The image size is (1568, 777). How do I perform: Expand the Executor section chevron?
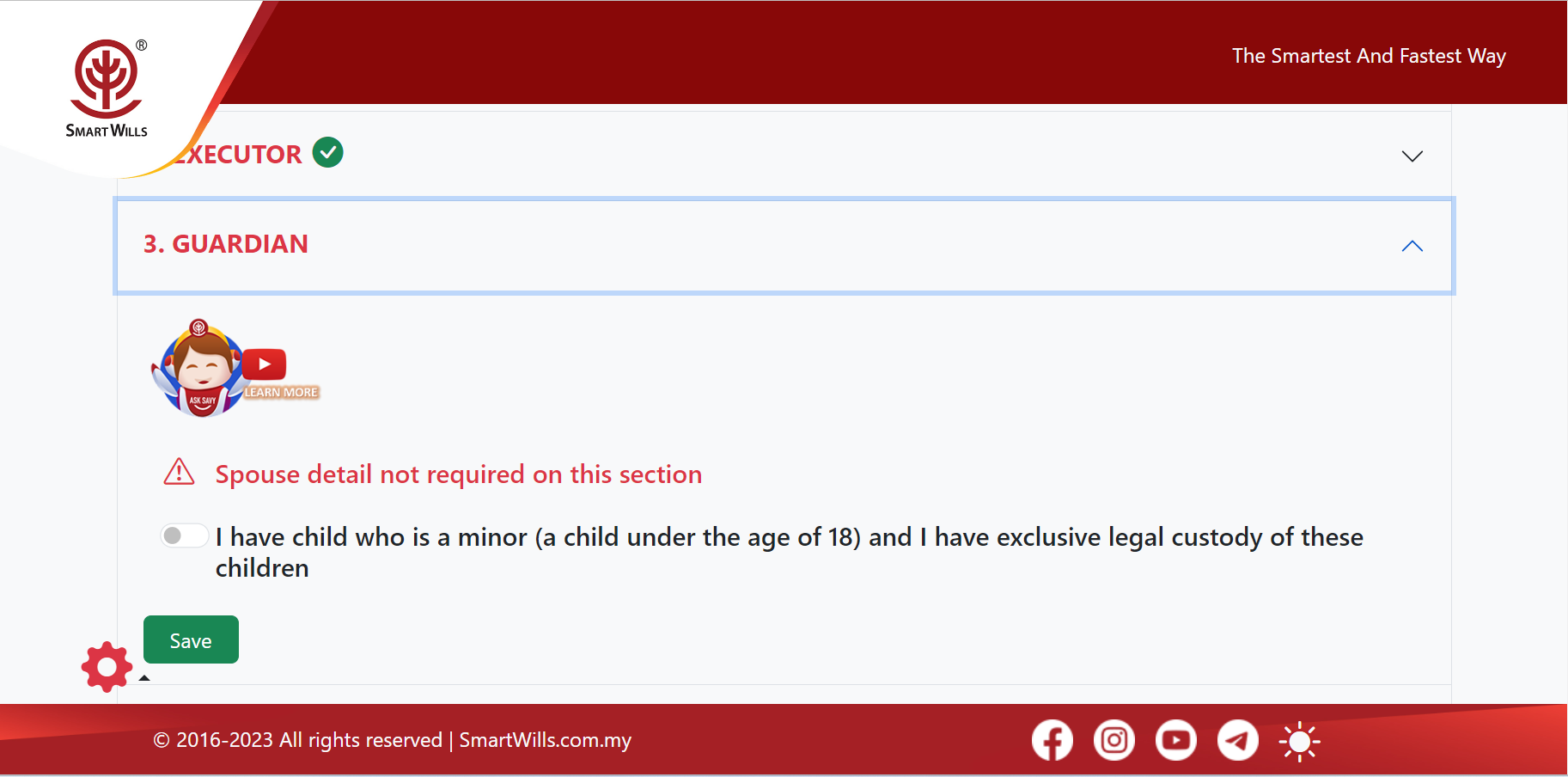(x=1412, y=156)
